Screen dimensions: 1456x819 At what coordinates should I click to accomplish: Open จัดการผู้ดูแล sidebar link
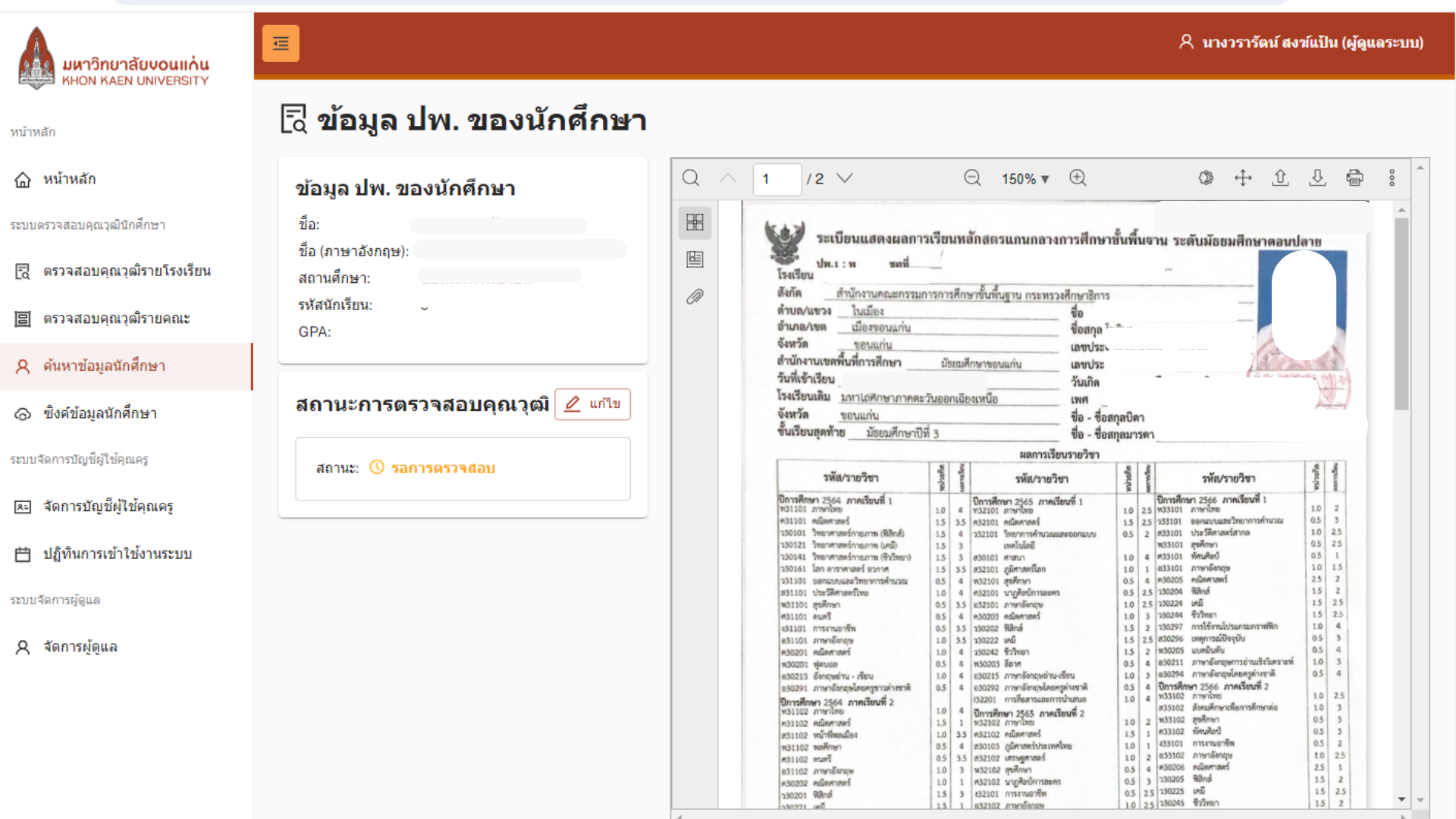point(80,647)
